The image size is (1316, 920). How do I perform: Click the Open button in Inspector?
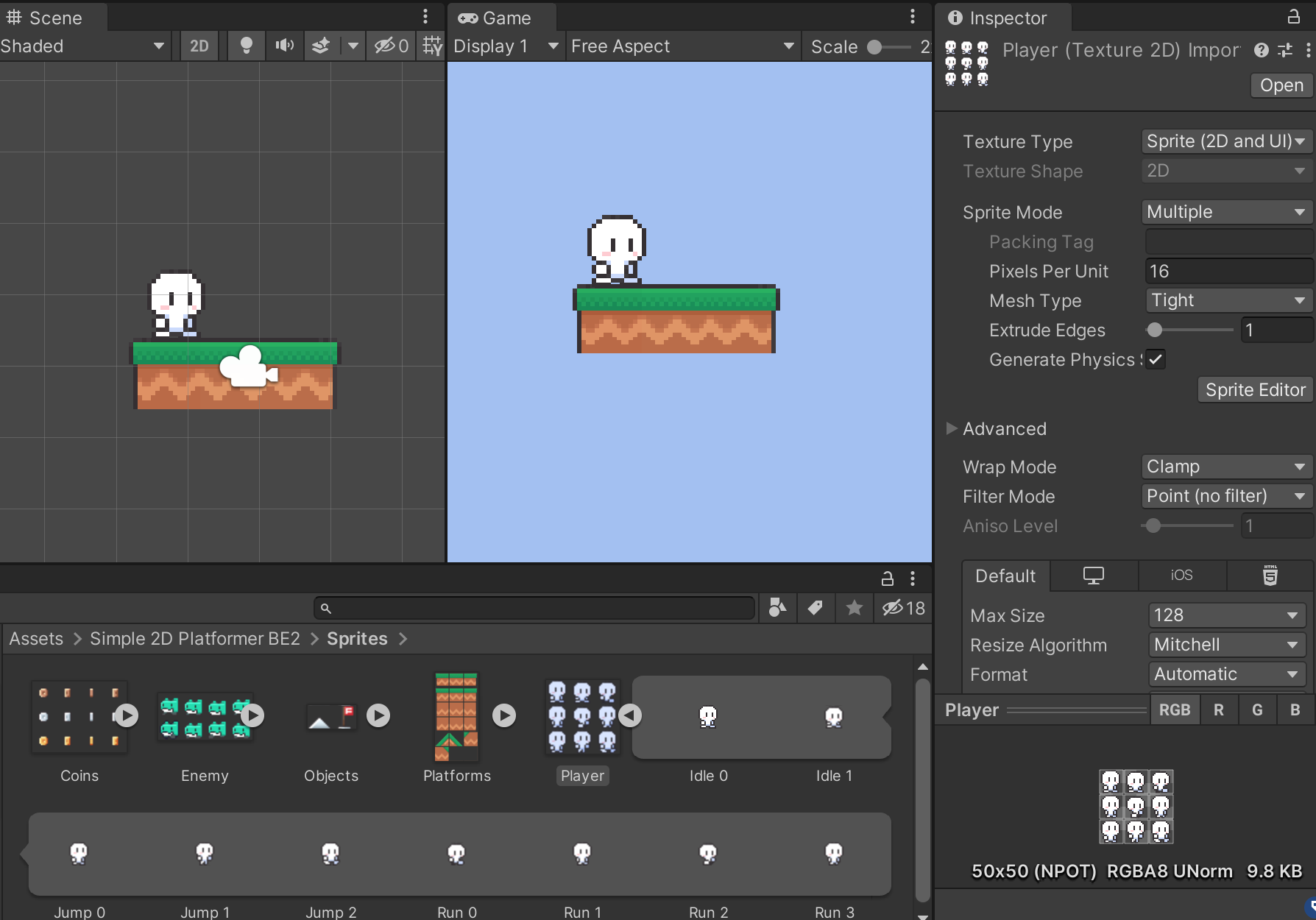click(1281, 85)
